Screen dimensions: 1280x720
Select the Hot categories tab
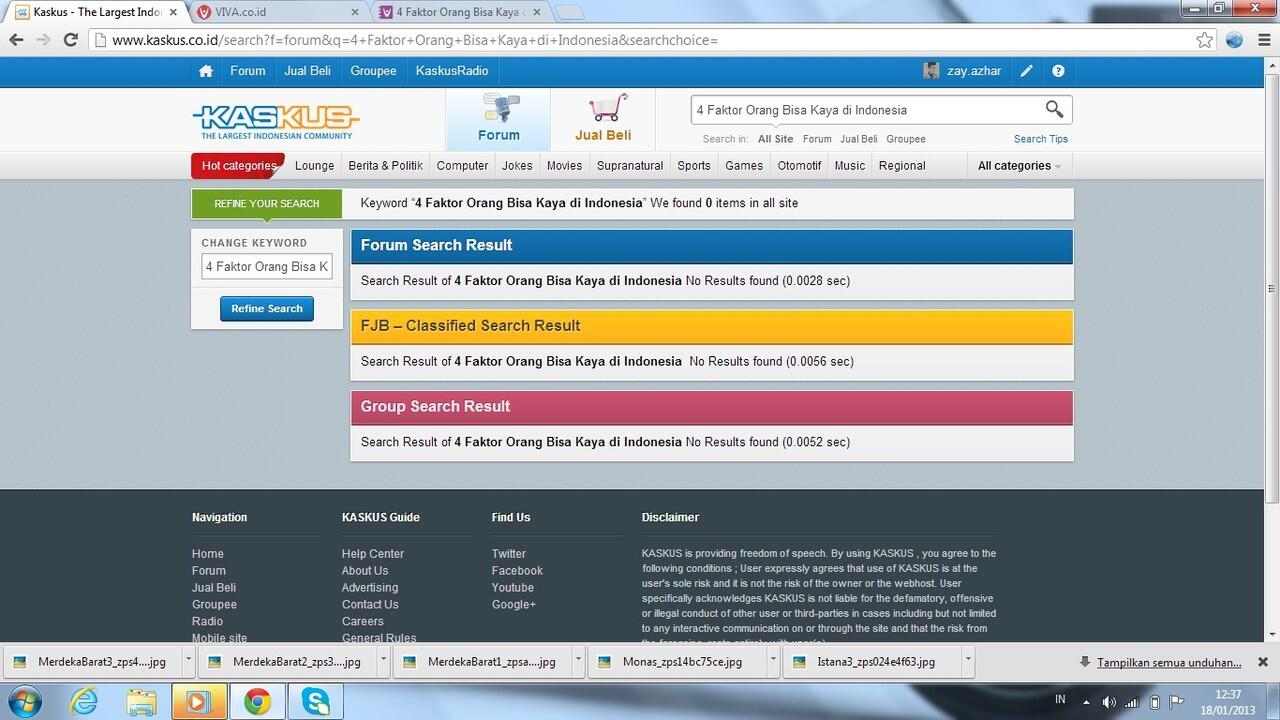point(238,166)
